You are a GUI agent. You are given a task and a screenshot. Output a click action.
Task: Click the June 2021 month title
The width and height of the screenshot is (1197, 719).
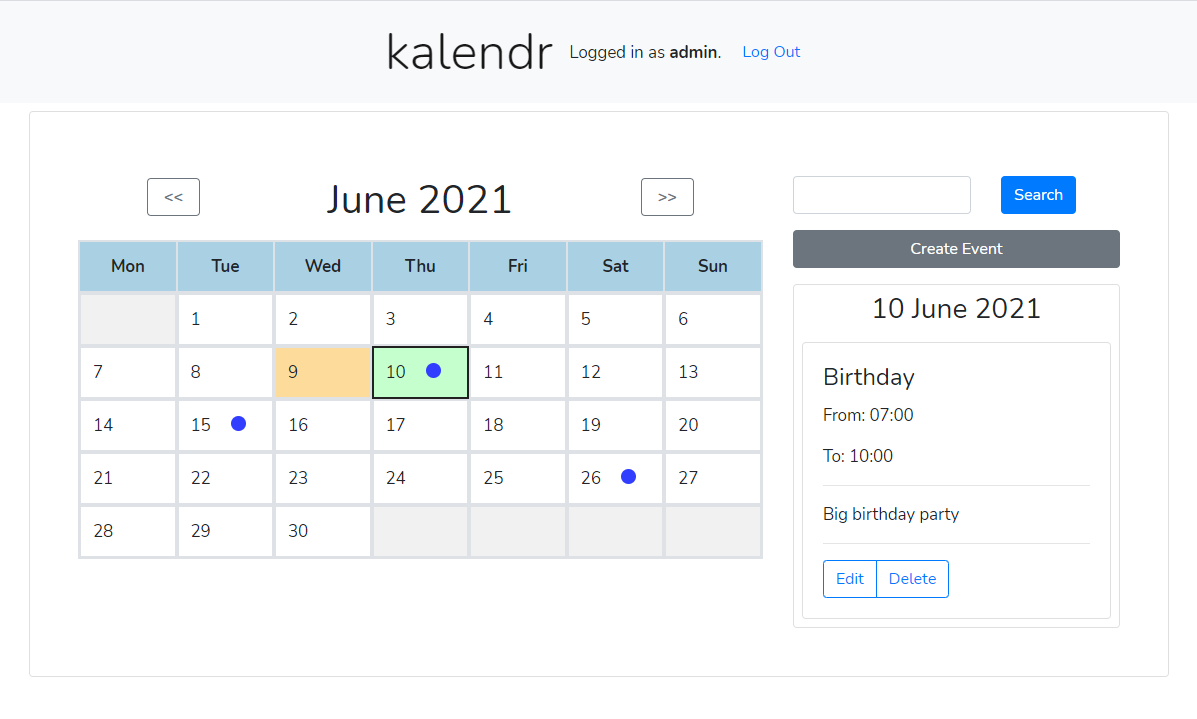[x=419, y=199]
